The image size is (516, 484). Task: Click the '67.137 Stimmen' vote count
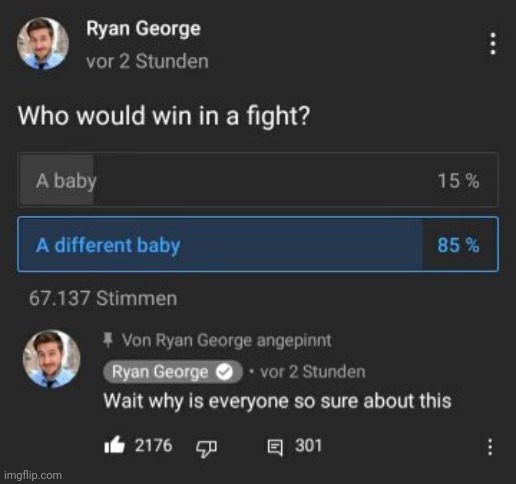tap(103, 298)
